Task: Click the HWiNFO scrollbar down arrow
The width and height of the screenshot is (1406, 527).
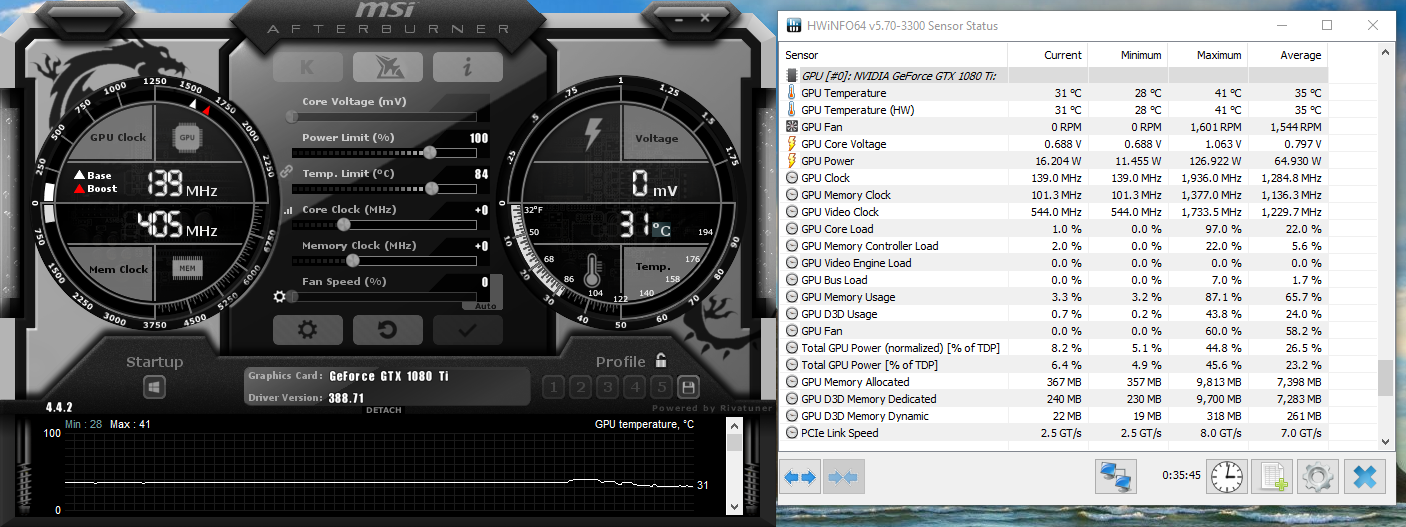Action: point(1385,440)
